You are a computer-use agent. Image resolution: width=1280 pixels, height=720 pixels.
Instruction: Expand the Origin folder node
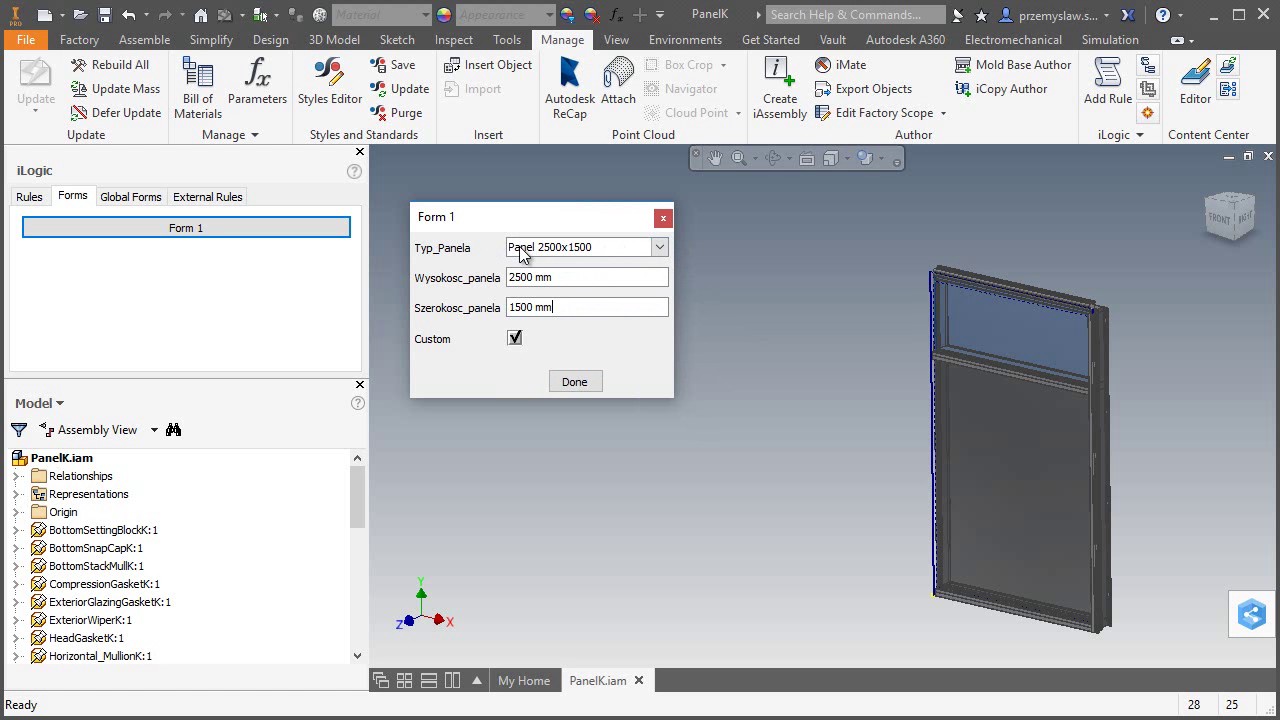point(17,512)
